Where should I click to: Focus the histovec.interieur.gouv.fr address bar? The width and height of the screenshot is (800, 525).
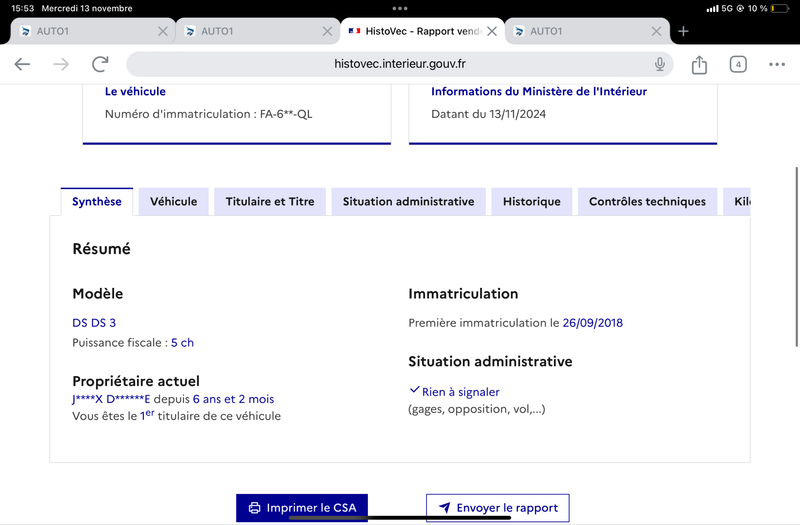click(x=399, y=64)
